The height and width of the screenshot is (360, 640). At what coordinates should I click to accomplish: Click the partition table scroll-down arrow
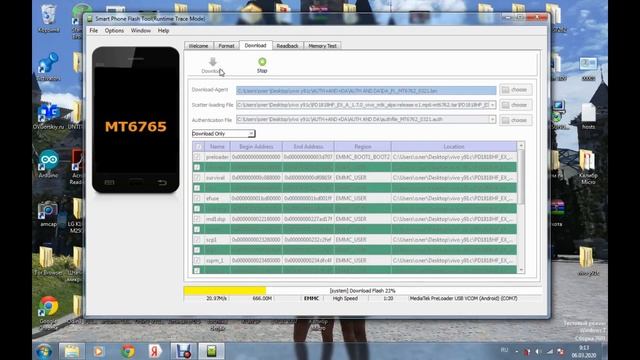coord(521,270)
